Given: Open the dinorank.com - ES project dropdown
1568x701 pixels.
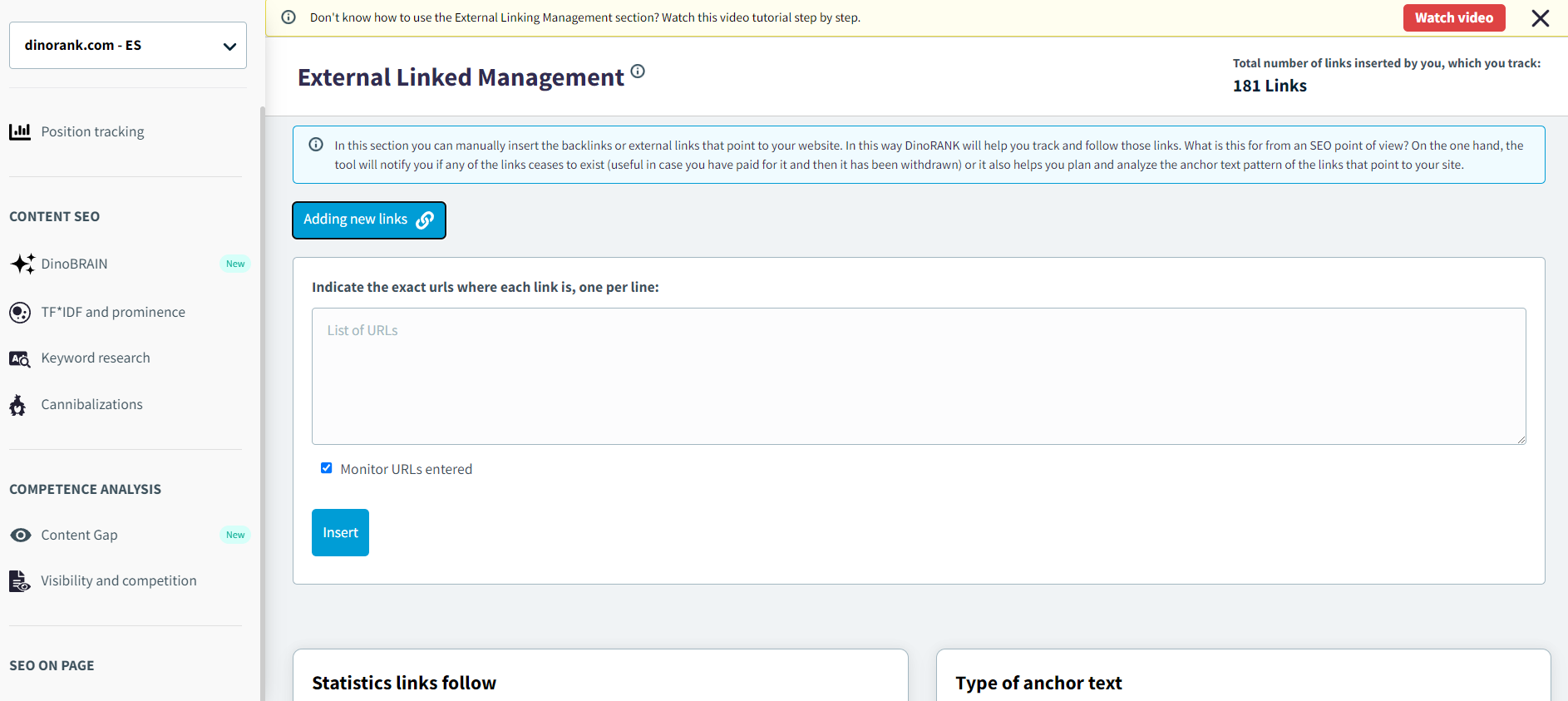Looking at the screenshot, I should (x=128, y=46).
